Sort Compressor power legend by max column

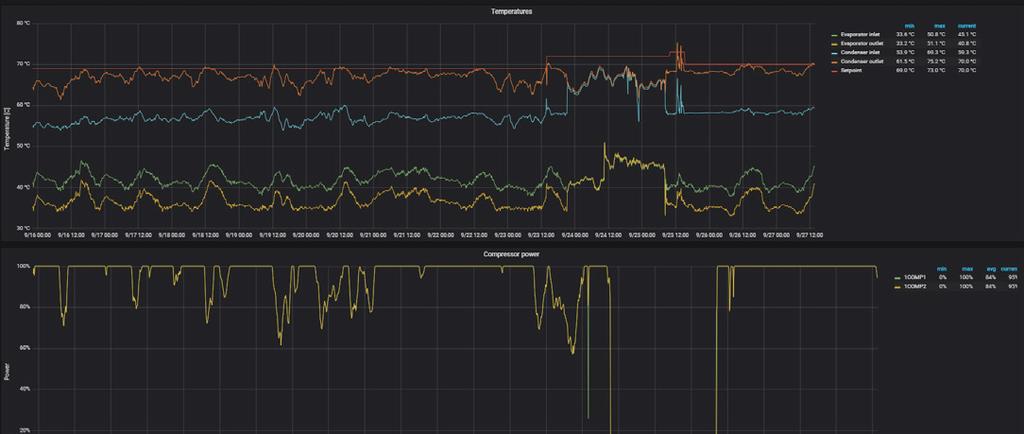click(967, 269)
